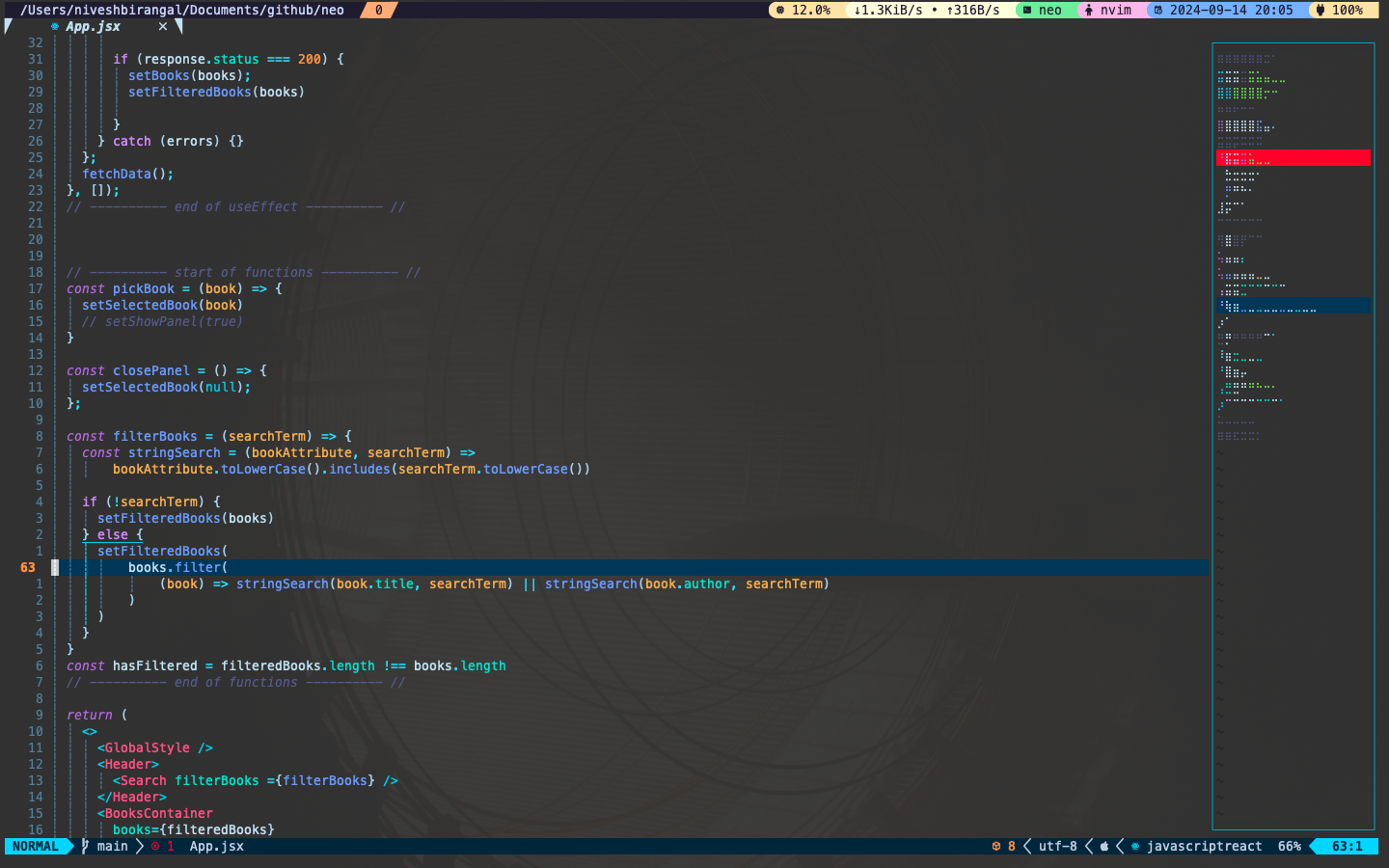Image resolution: width=1389 pixels, height=868 pixels.
Task: Click on '<GlobalStyle />' JSX tag
Action: (155, 748)
